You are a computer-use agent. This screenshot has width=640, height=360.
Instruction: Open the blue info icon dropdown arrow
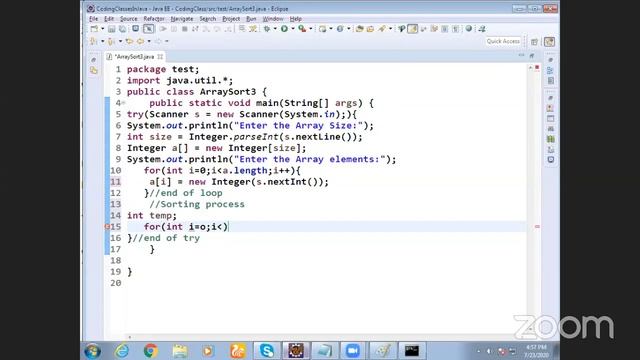(x=348, y=29)
